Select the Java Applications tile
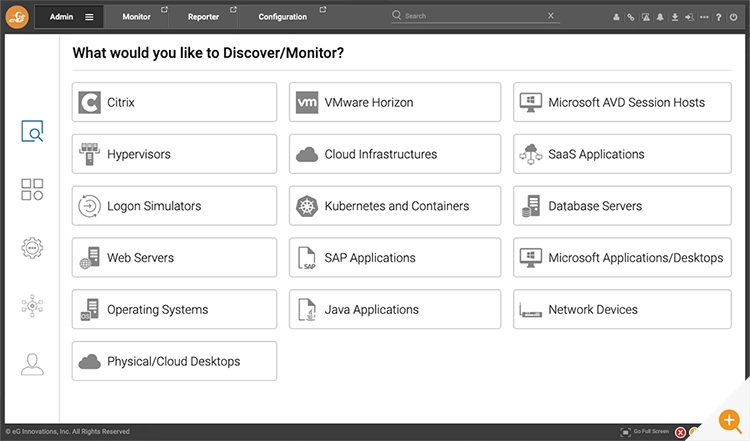The height and width of the screenshot is (441, 750). 395,309
